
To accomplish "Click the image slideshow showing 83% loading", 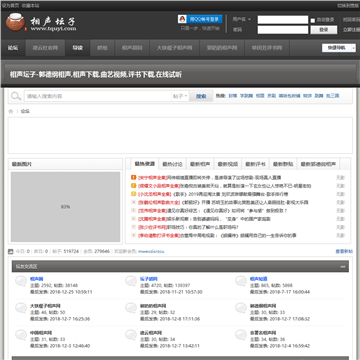I will point(65,207).
